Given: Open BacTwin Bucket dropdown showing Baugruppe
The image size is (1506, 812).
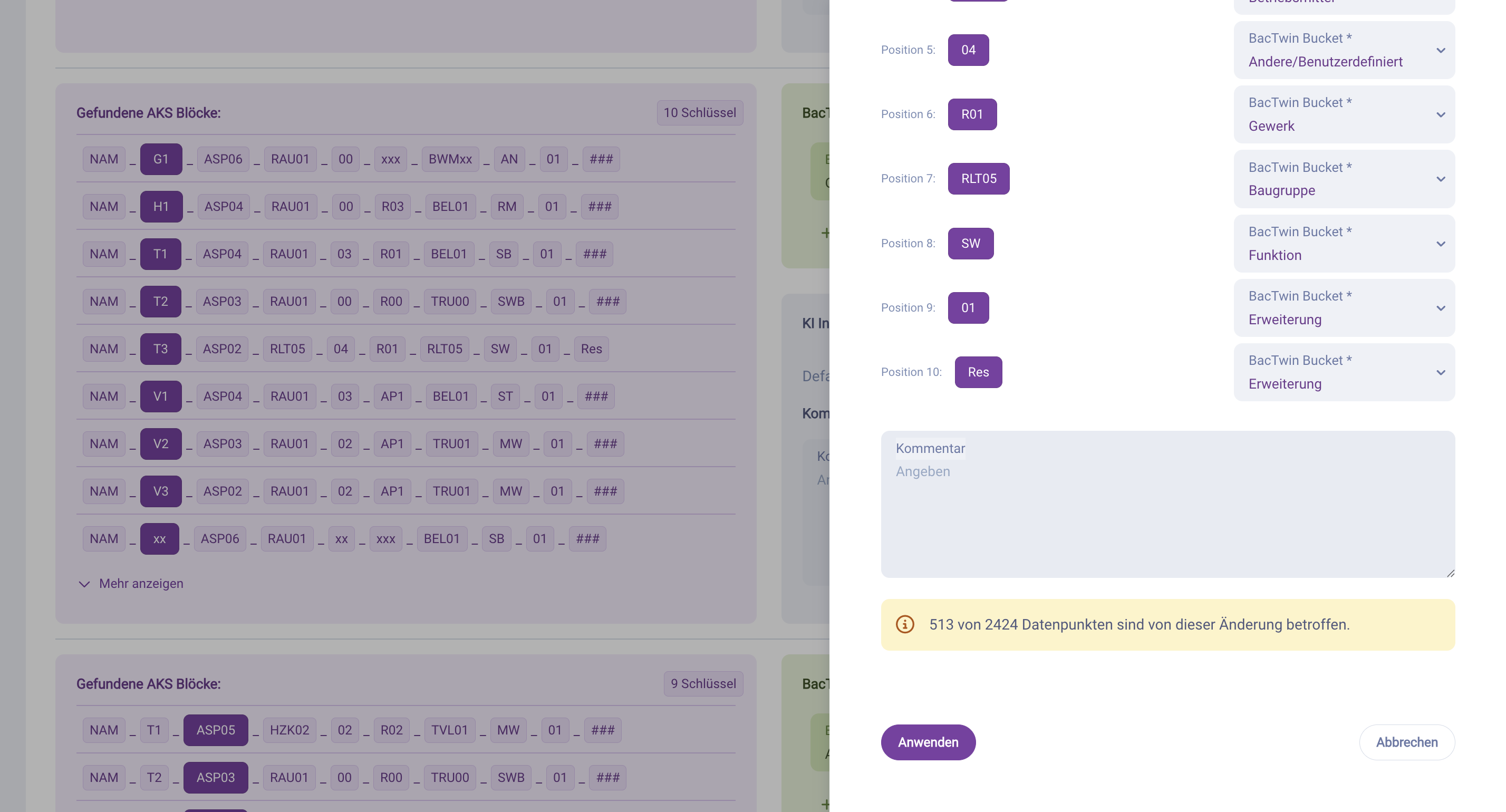Looking at the screenshot, I should [x=1344, y=179].
